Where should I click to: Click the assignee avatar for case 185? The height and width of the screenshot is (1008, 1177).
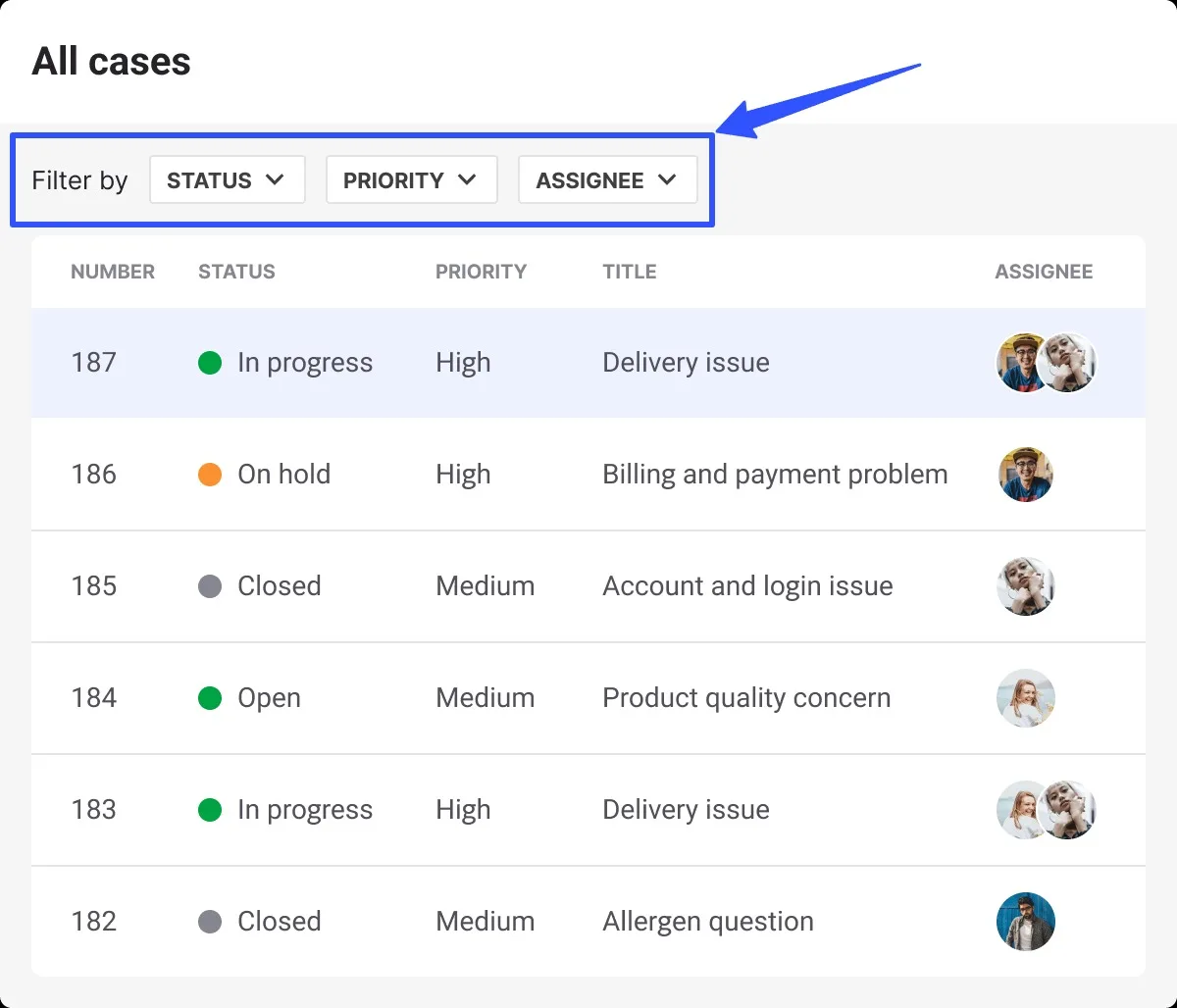(1025, 586)
